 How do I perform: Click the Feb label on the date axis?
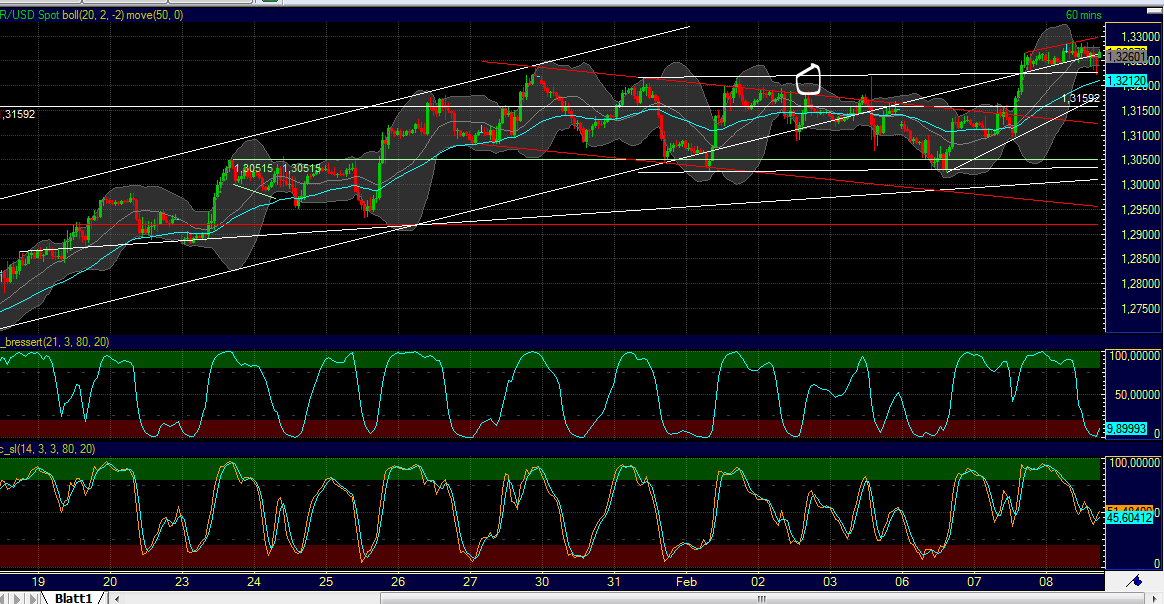pyautogui.click(x=685, y=581)
